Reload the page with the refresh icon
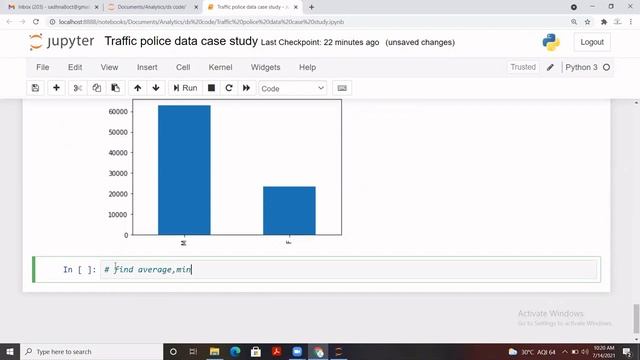The height and width of the screenshot is (360, 640). click(36, 22)
